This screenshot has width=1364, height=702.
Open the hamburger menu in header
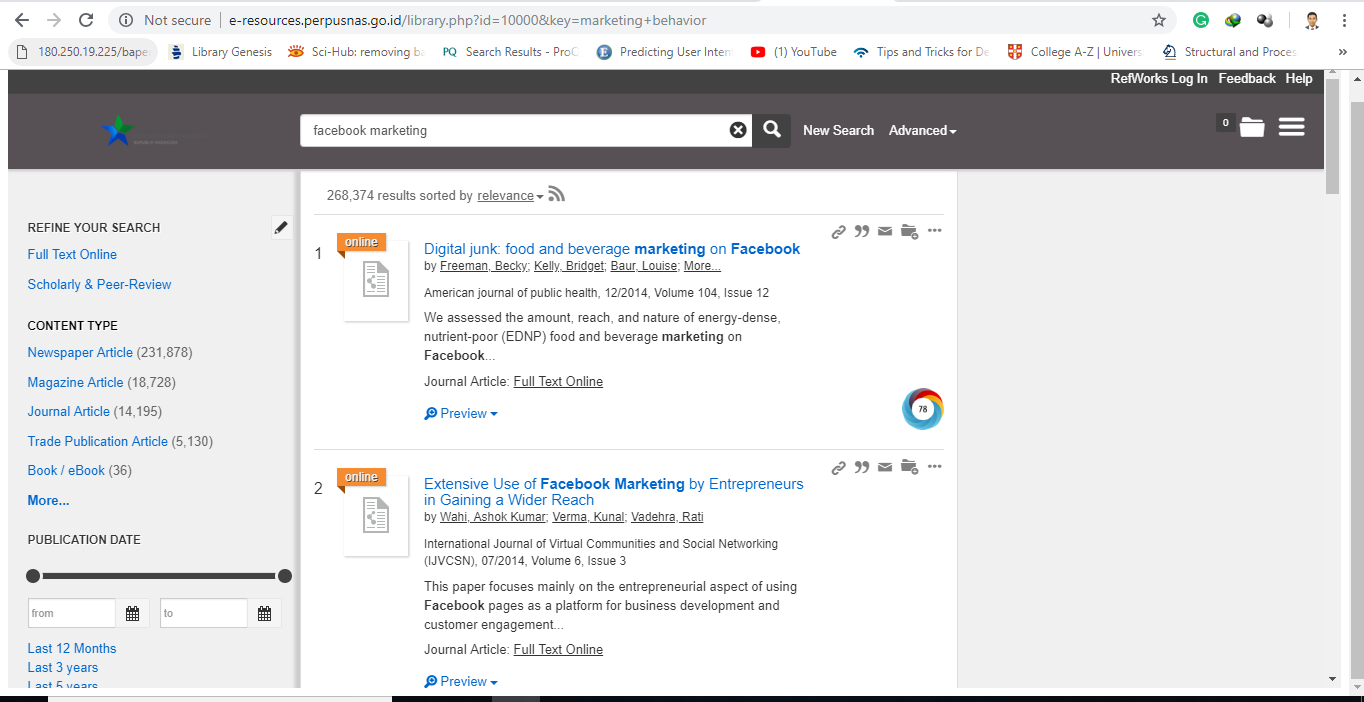1292,126
